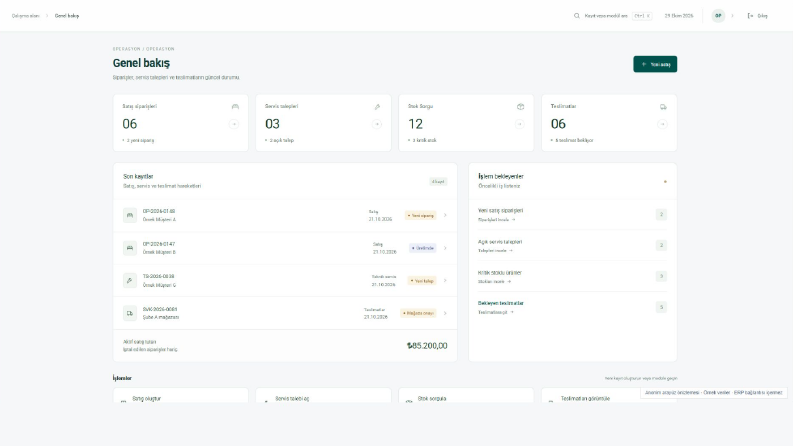The height and width of the screenshot is (446, 793).
Task: Click the wrench icon of Örnek Müşteri C row
Action: [x=130, y=281]
